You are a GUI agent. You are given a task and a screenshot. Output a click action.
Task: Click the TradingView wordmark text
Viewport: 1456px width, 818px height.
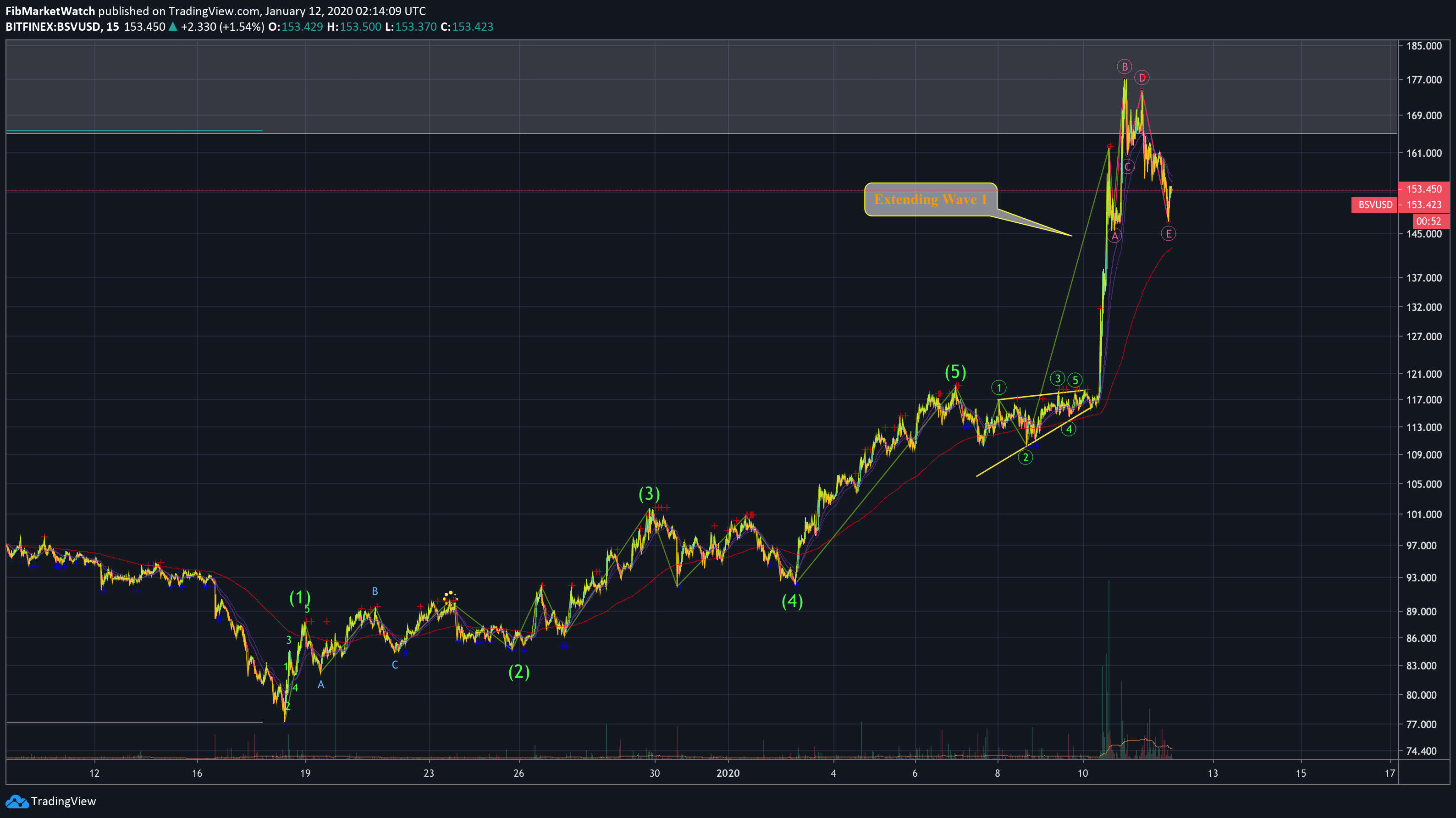point(64,801)
